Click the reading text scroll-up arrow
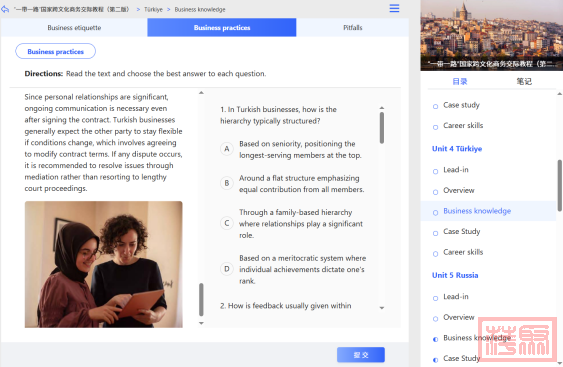 tap(201, 93)
